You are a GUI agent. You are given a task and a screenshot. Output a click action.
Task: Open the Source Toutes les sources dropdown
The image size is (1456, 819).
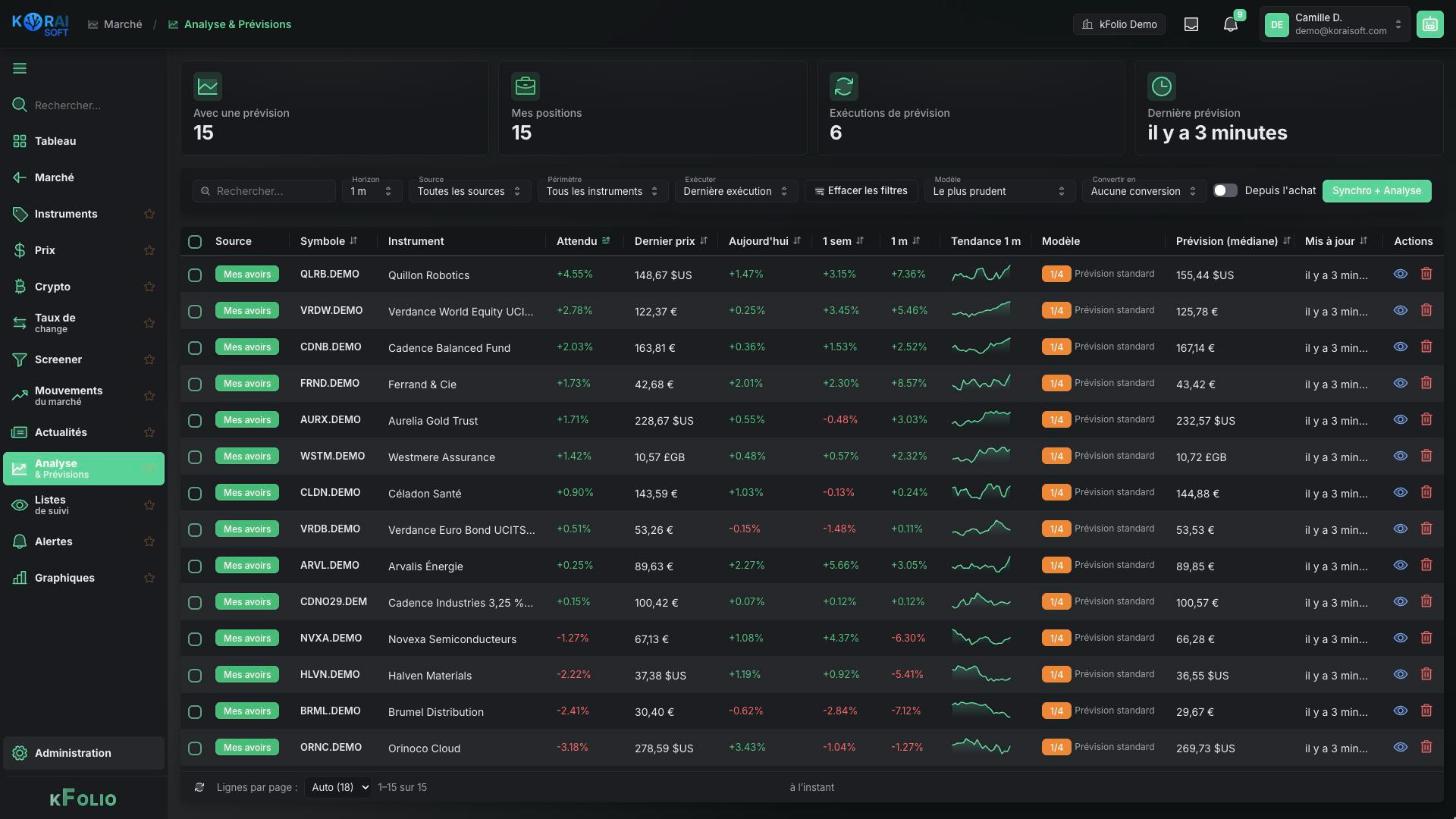469,190
